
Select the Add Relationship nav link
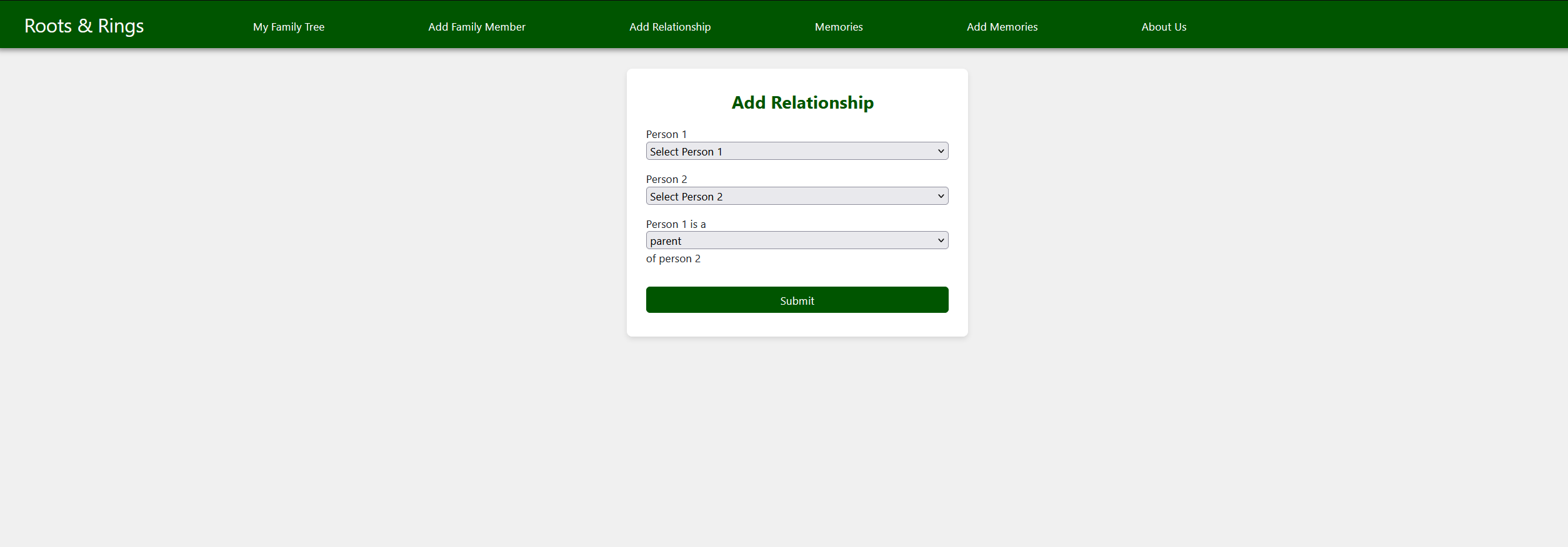[x=670, y=27]
